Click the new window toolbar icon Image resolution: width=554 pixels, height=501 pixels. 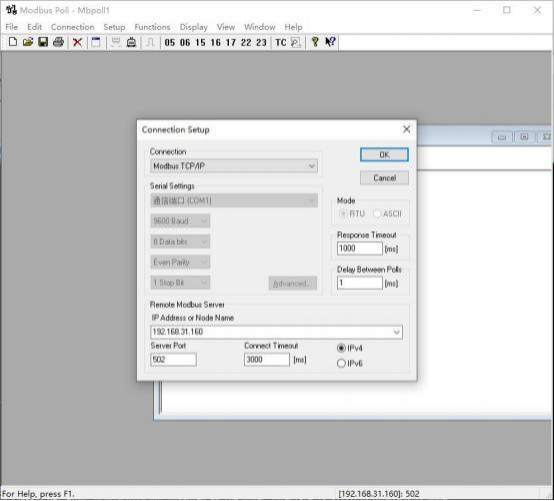(96, 42)
